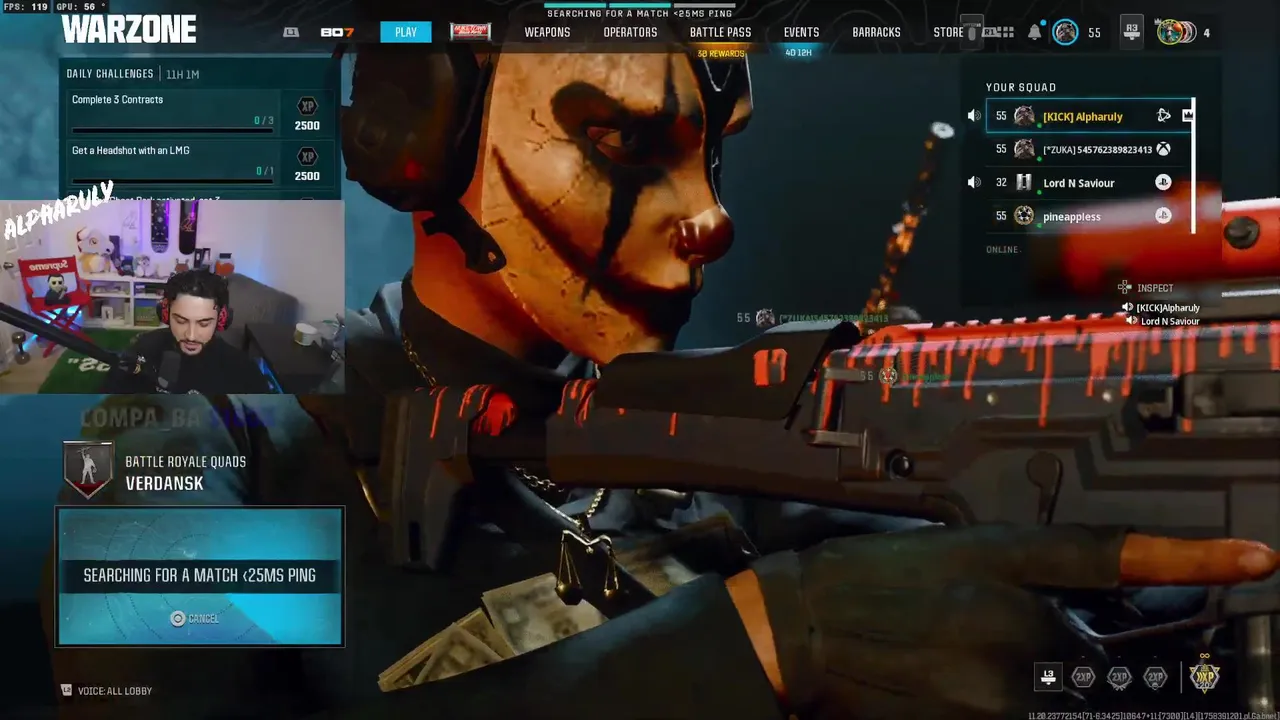The image size is (1280, 720).
Task: Click the first bottom-right loadout token icon
Action: pyautogui.click(x=1047, y=678)
